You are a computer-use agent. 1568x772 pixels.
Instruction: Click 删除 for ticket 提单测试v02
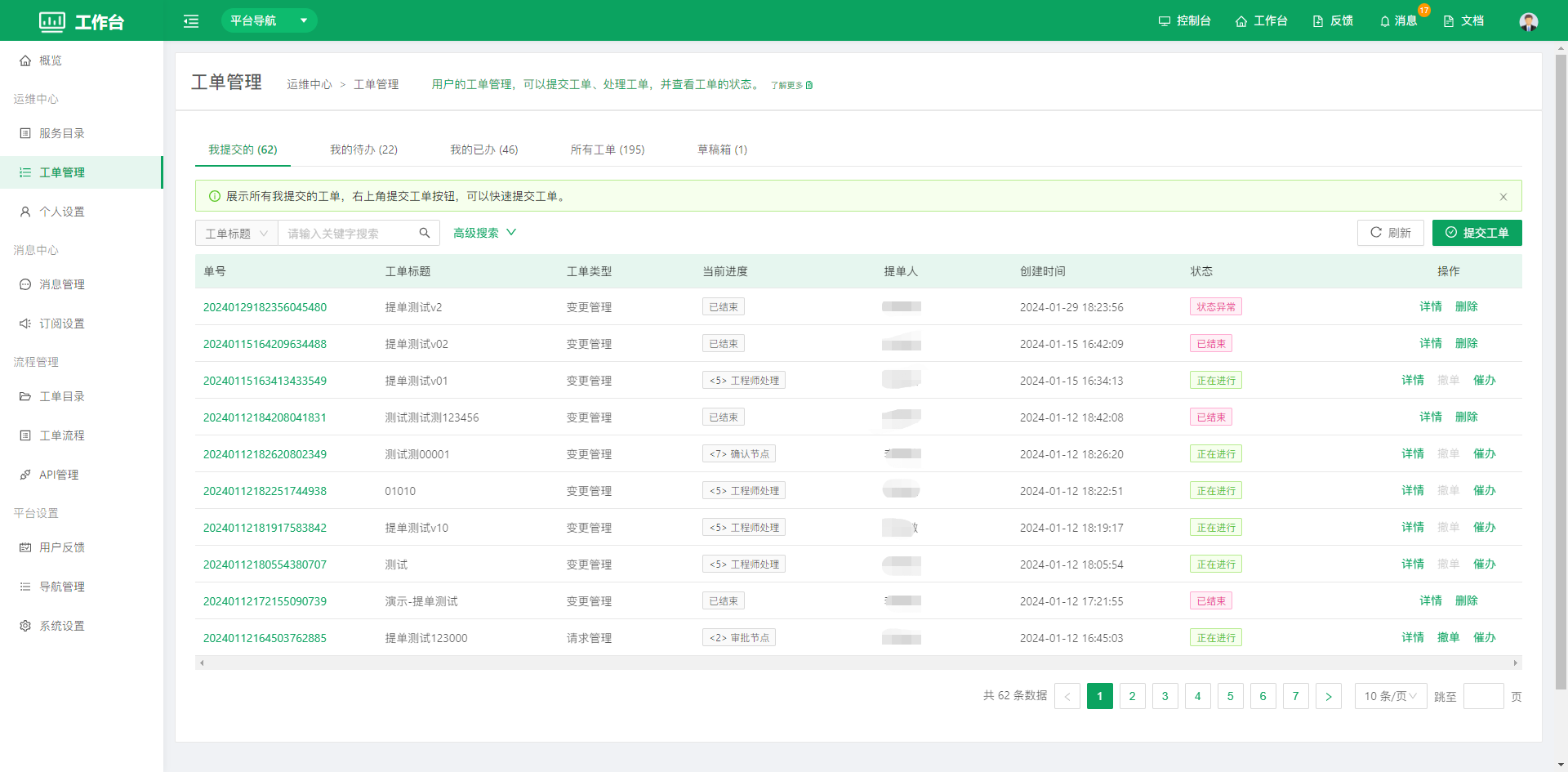[1467, 343]
